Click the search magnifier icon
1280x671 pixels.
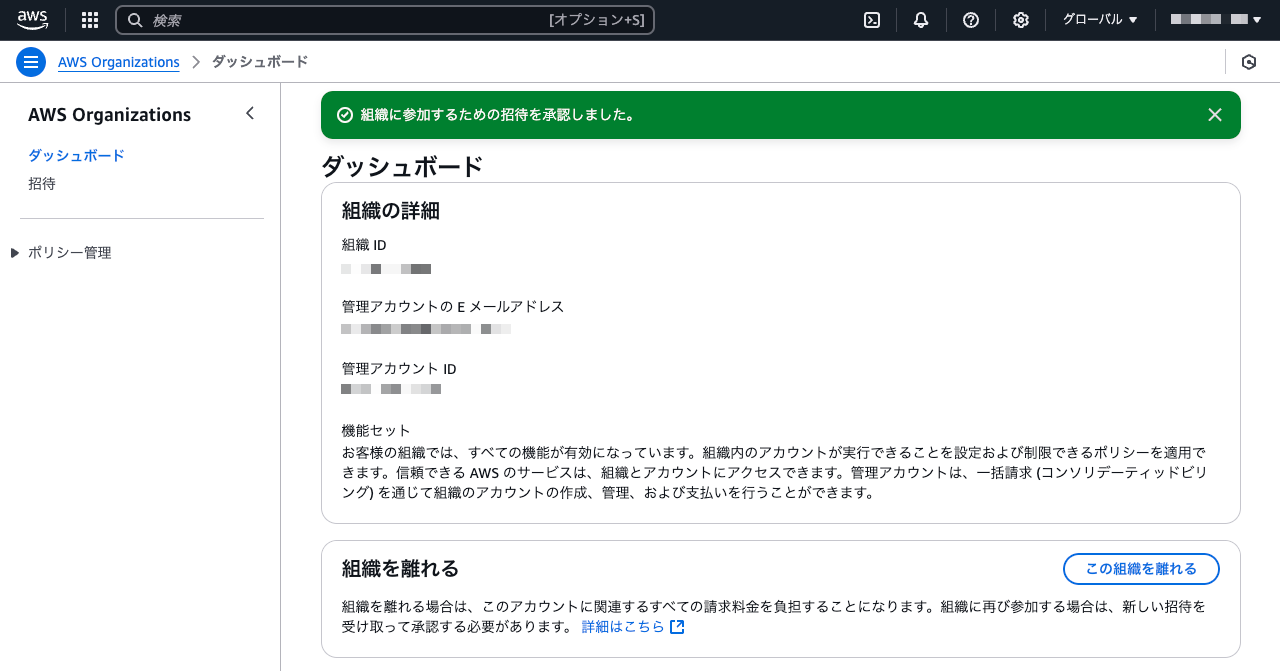coord(135,20)
